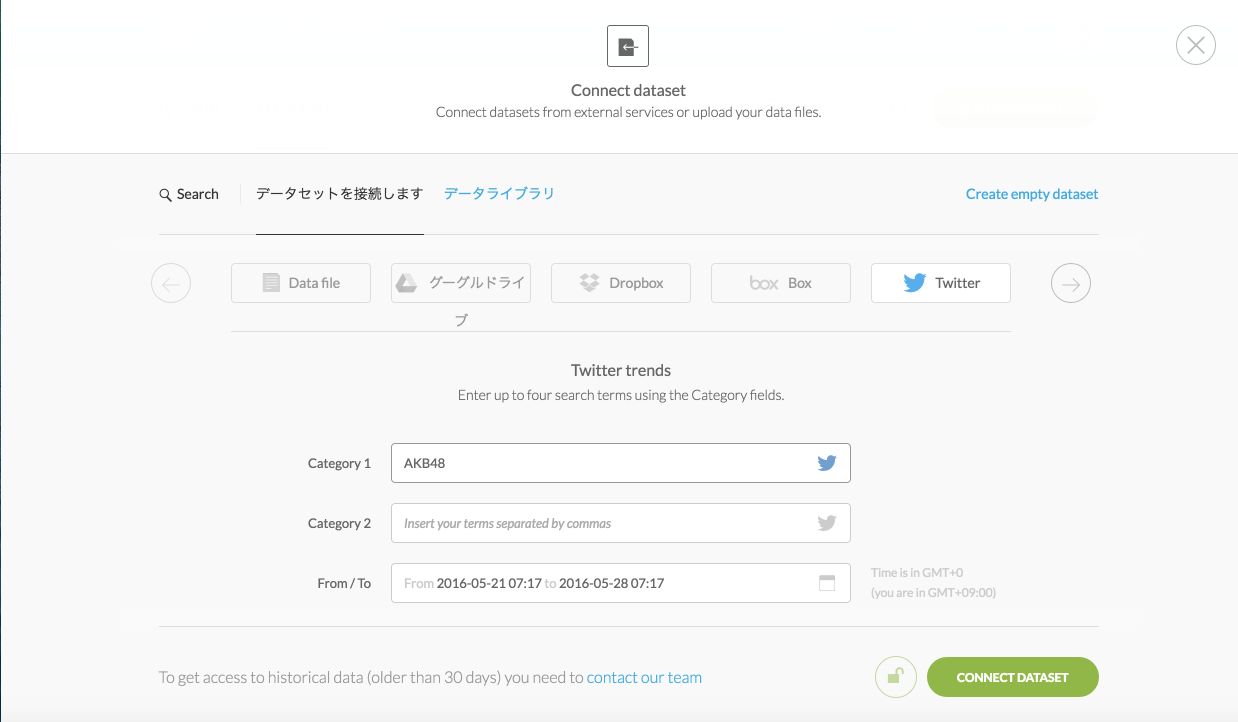1238x722 pixels.
Task: Open the Search option
Action: click(189, 194)
